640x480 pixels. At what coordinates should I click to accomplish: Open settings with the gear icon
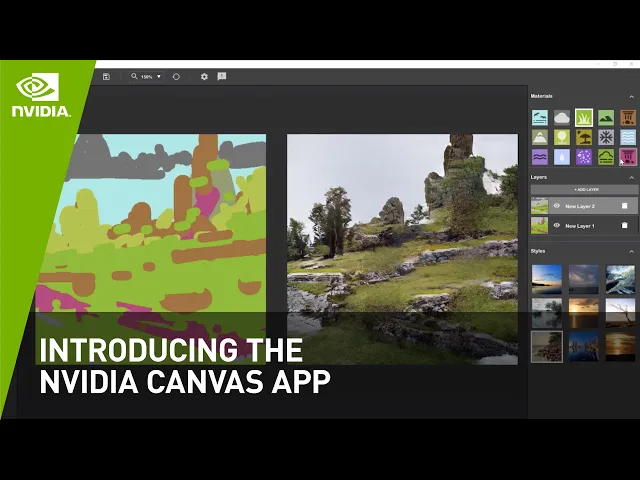point(204,77)
